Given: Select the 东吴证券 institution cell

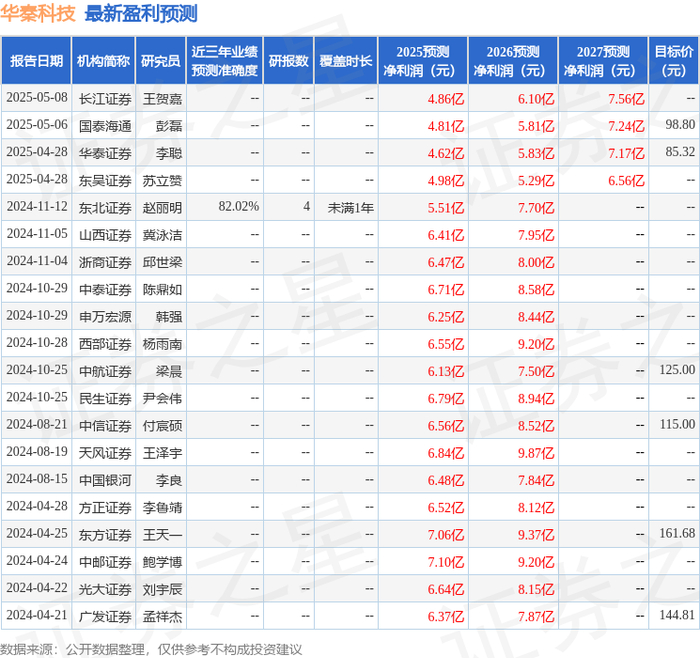Looking at the screenshot, I should 105,180.
